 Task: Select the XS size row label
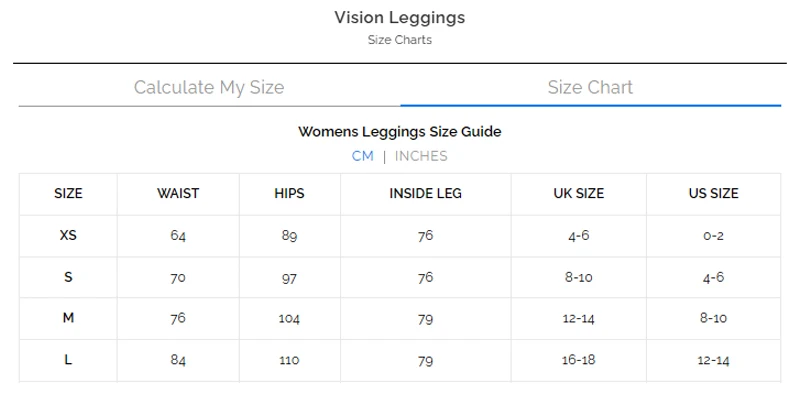click(x=68, y=236)
